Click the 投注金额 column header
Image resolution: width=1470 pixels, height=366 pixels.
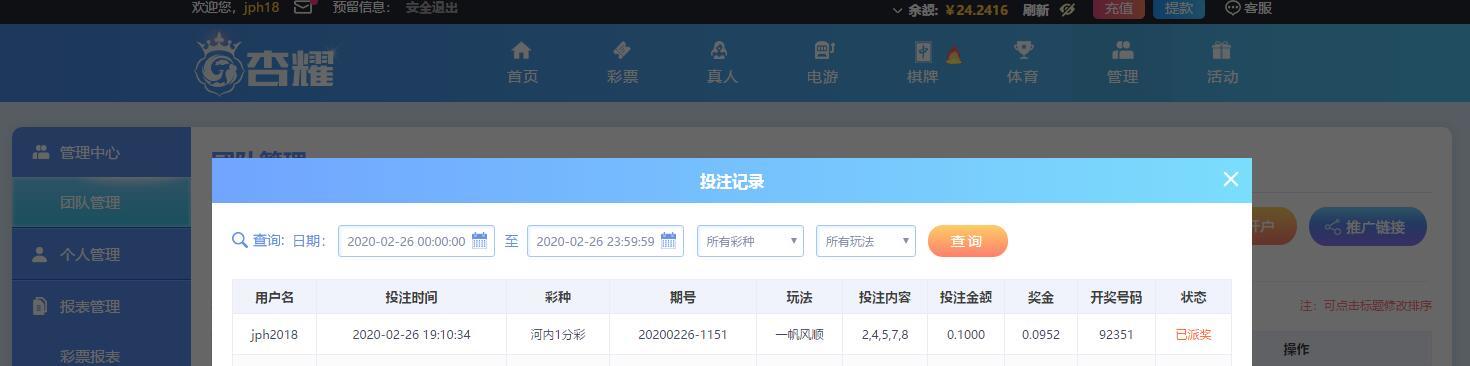pos(965,297)
